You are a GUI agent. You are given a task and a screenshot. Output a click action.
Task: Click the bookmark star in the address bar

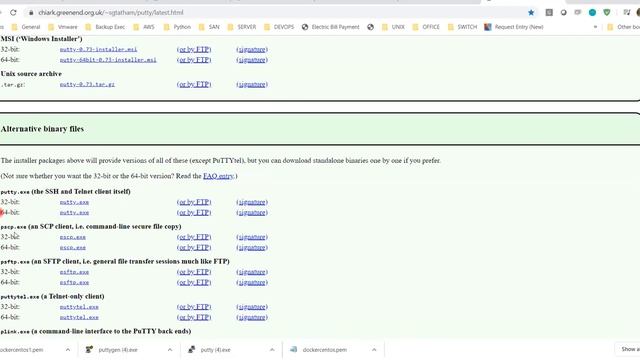531,13
